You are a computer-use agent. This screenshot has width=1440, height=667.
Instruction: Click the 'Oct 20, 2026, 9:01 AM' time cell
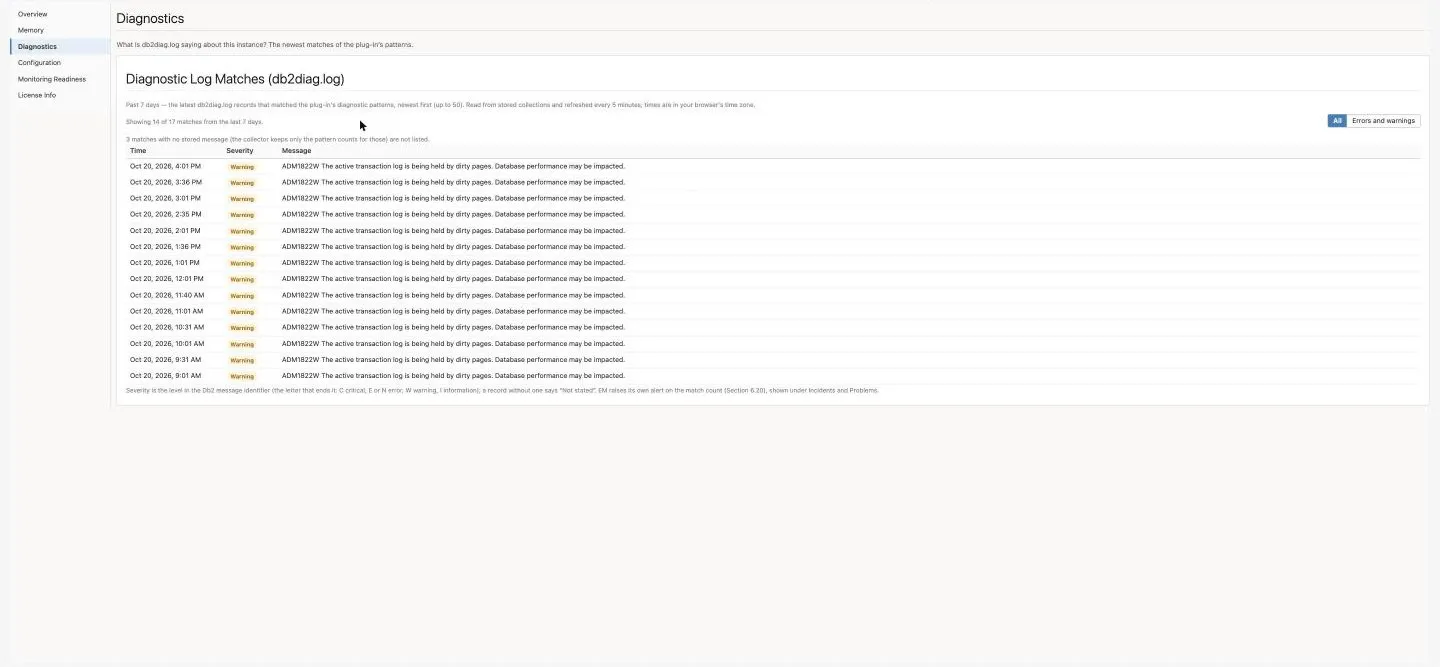[165, 375]
